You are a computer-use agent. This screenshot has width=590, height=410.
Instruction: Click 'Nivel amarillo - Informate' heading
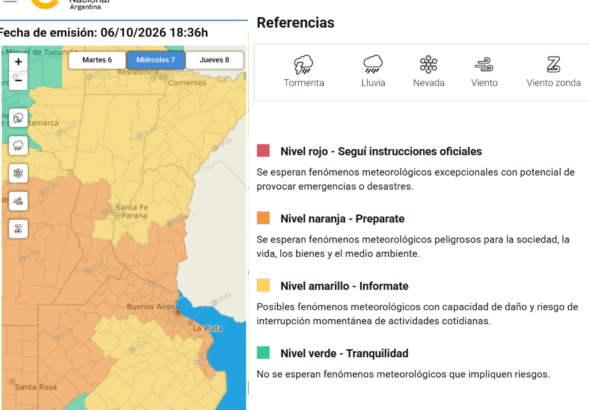point(344,286)
